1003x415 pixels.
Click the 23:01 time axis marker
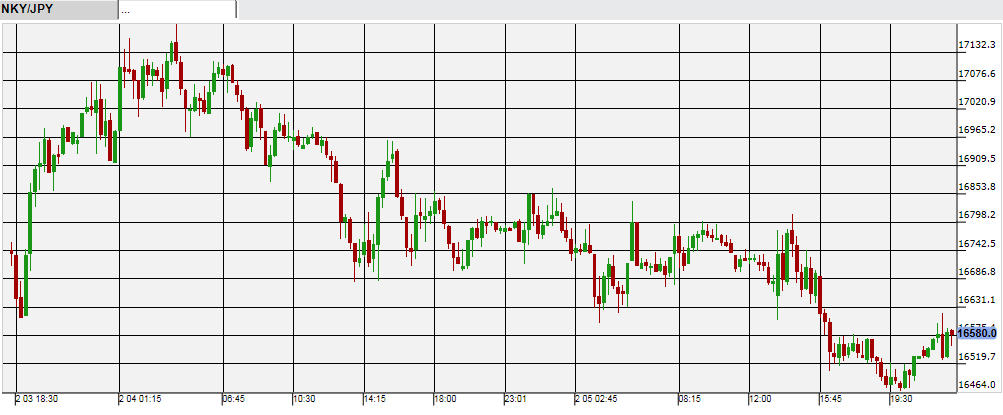515,399
